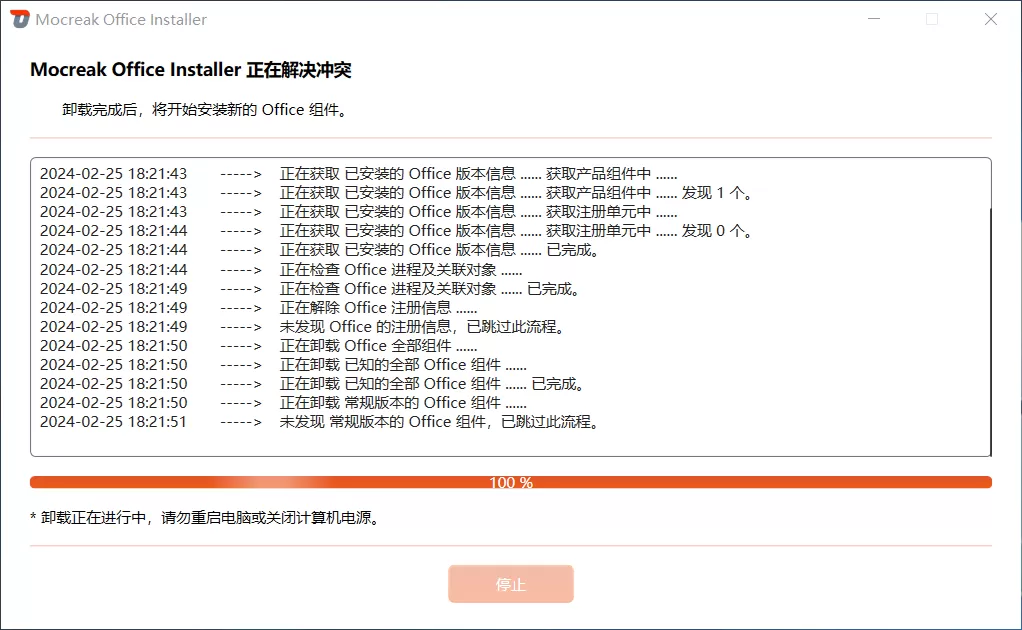The width and height of the screenshot is (1022, 630).
Task: Maximize the installer window
Action: (933, 18)
